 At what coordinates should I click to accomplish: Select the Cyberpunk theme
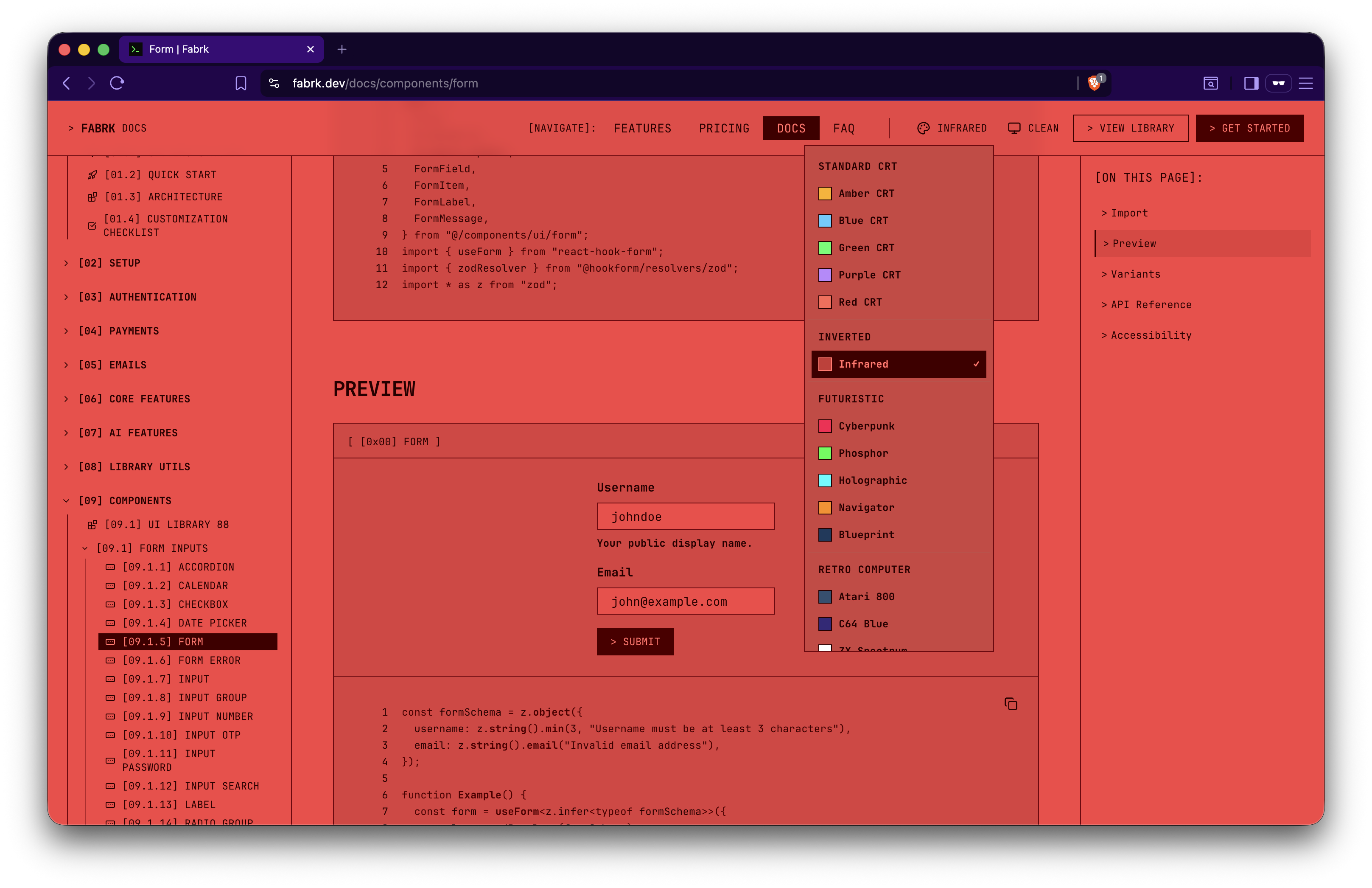[x=866, y=426]
